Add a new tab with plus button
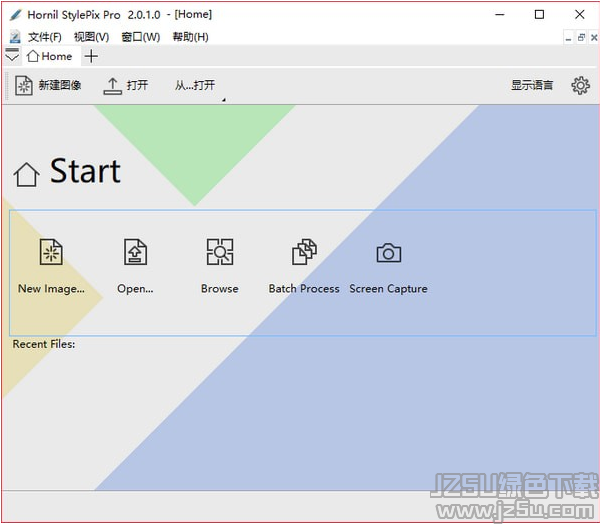 tap(91, 57)
